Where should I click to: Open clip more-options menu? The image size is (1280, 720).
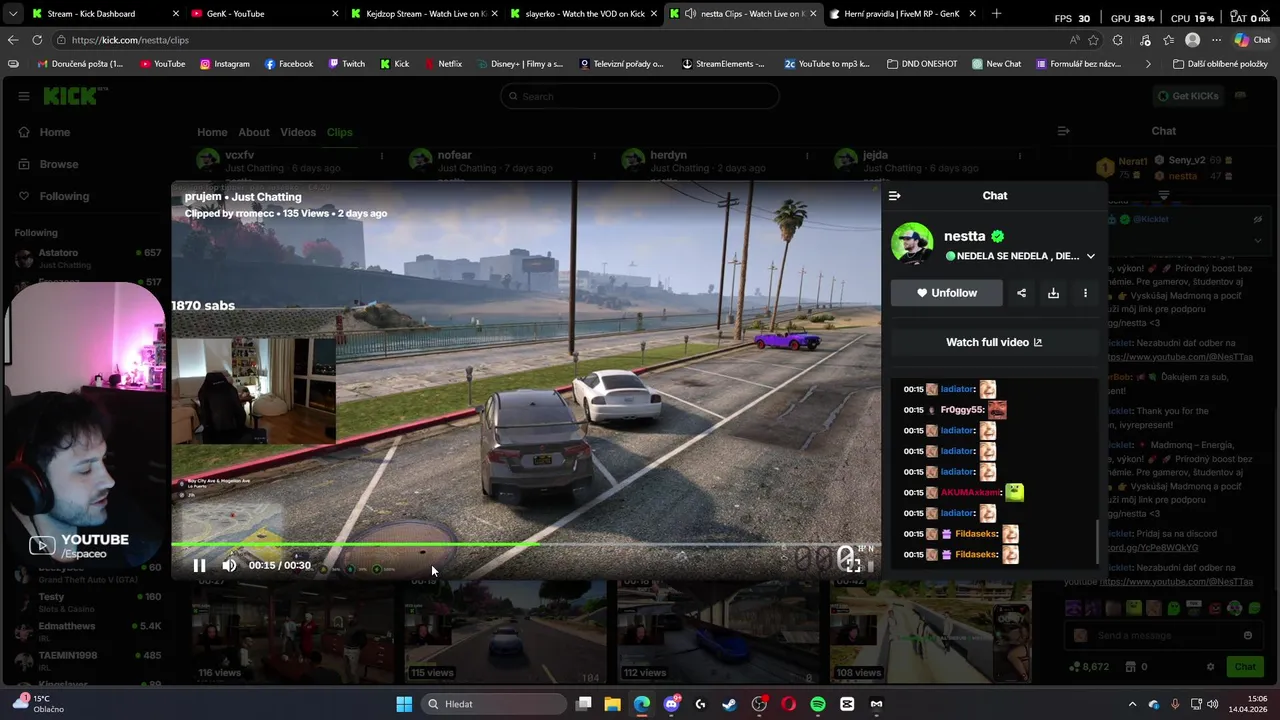1085,293
